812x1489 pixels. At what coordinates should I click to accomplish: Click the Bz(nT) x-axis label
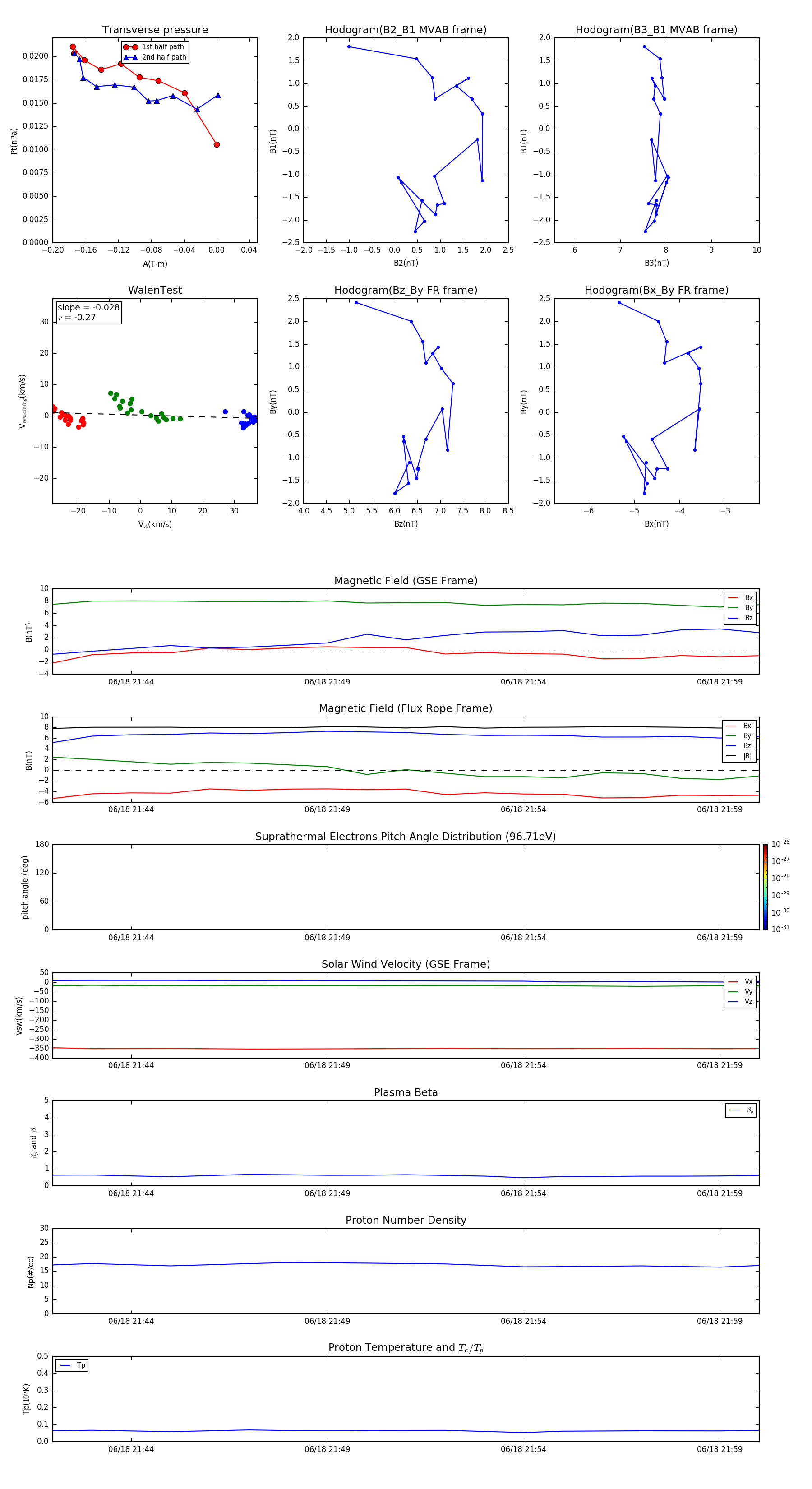[406, 524]
